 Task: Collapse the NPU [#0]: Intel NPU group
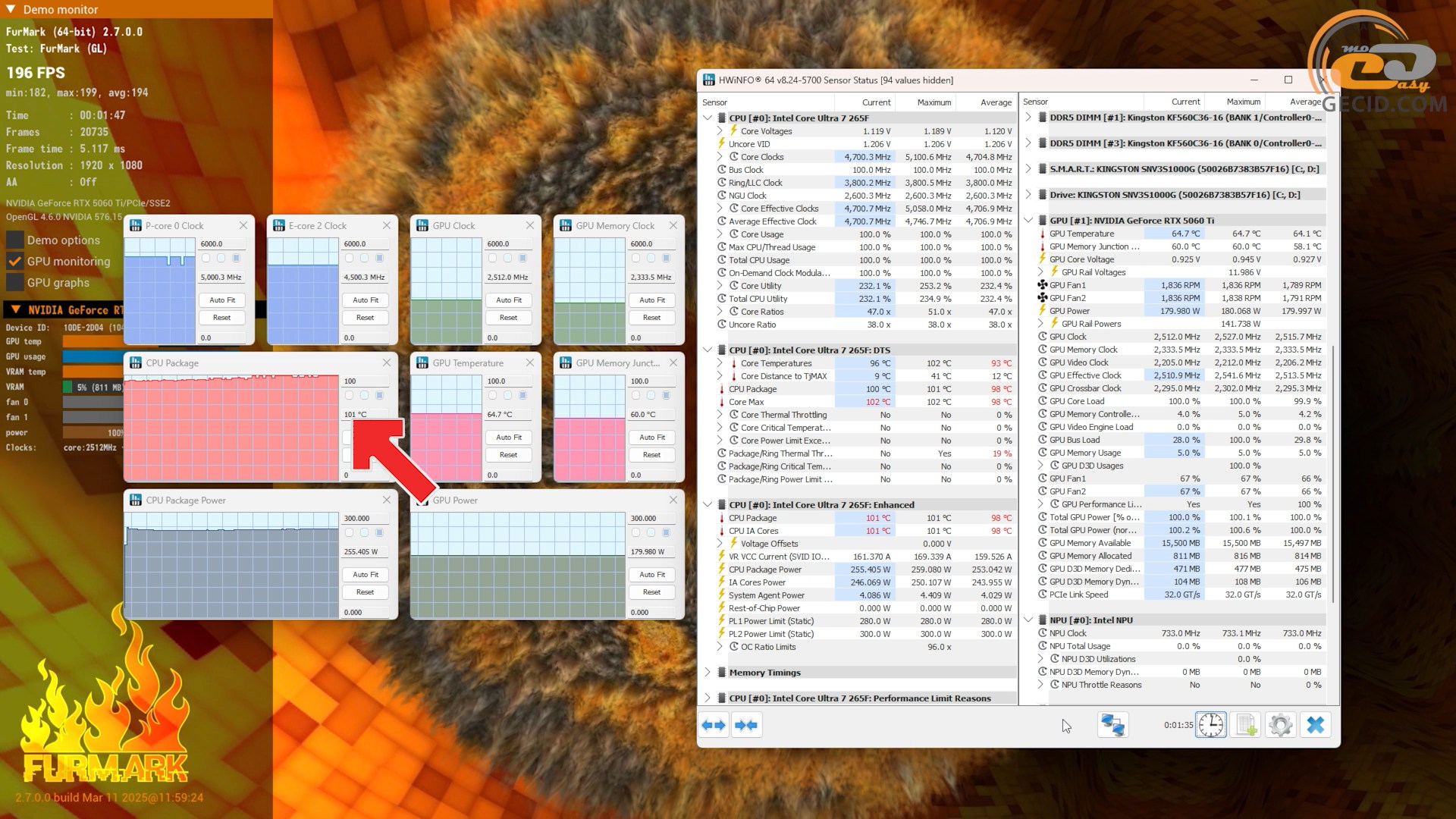pyautogui.click(x=1028, y=620)
